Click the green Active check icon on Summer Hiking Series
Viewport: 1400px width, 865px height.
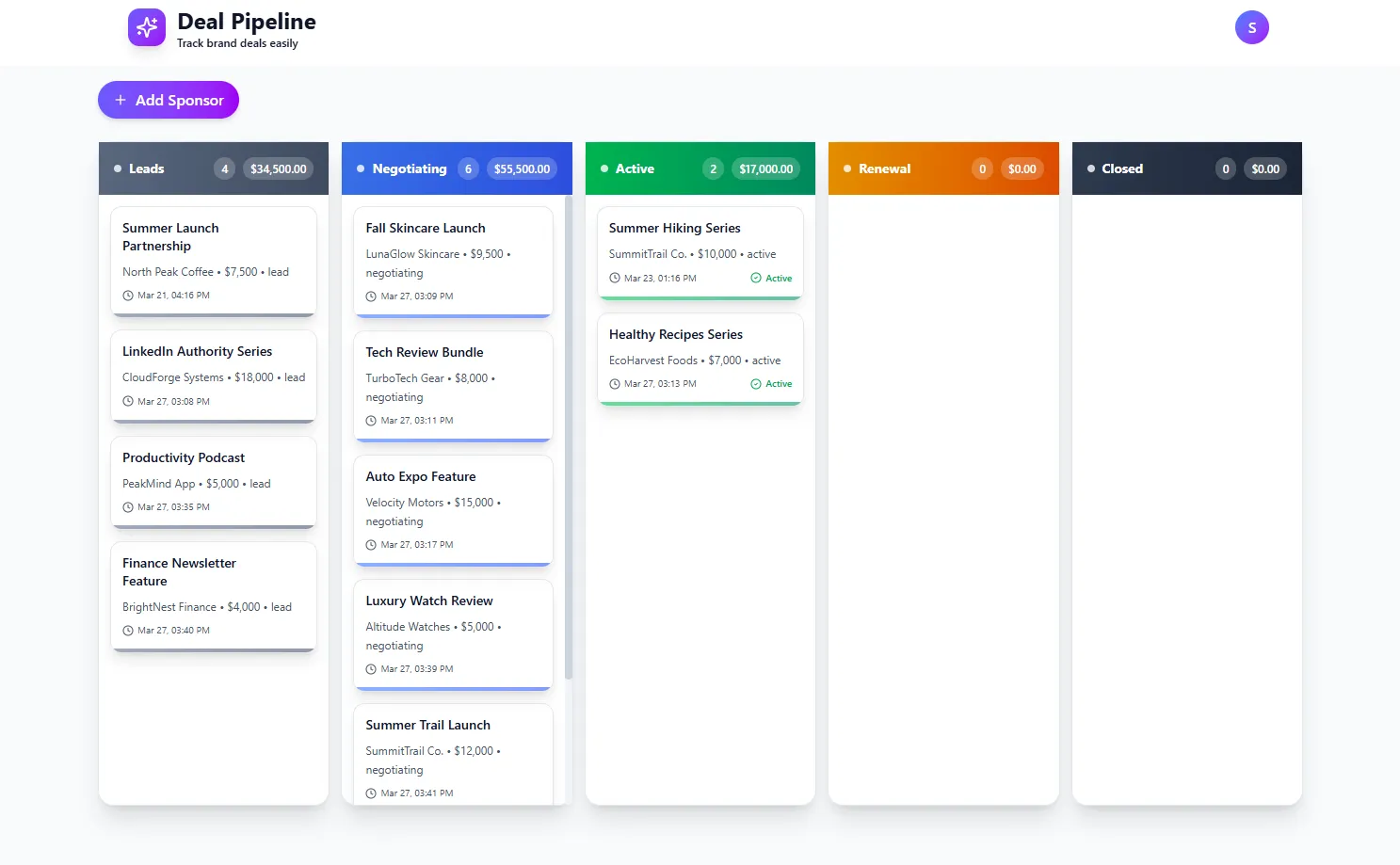756,279
